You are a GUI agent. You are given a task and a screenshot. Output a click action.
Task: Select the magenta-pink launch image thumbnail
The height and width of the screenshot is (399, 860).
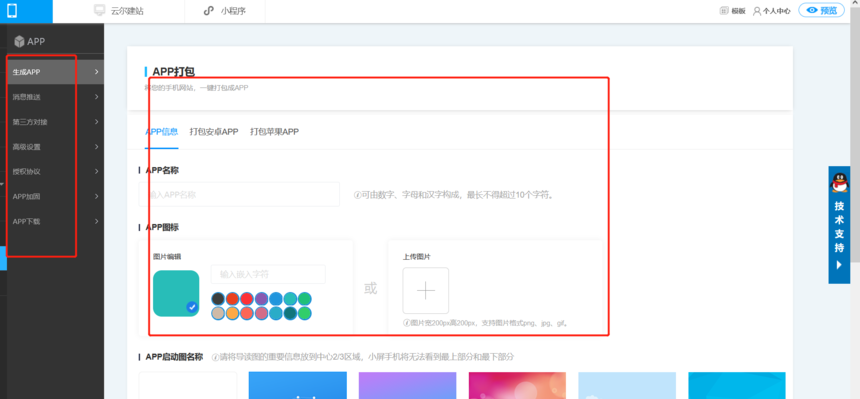[x=518, y=385]
